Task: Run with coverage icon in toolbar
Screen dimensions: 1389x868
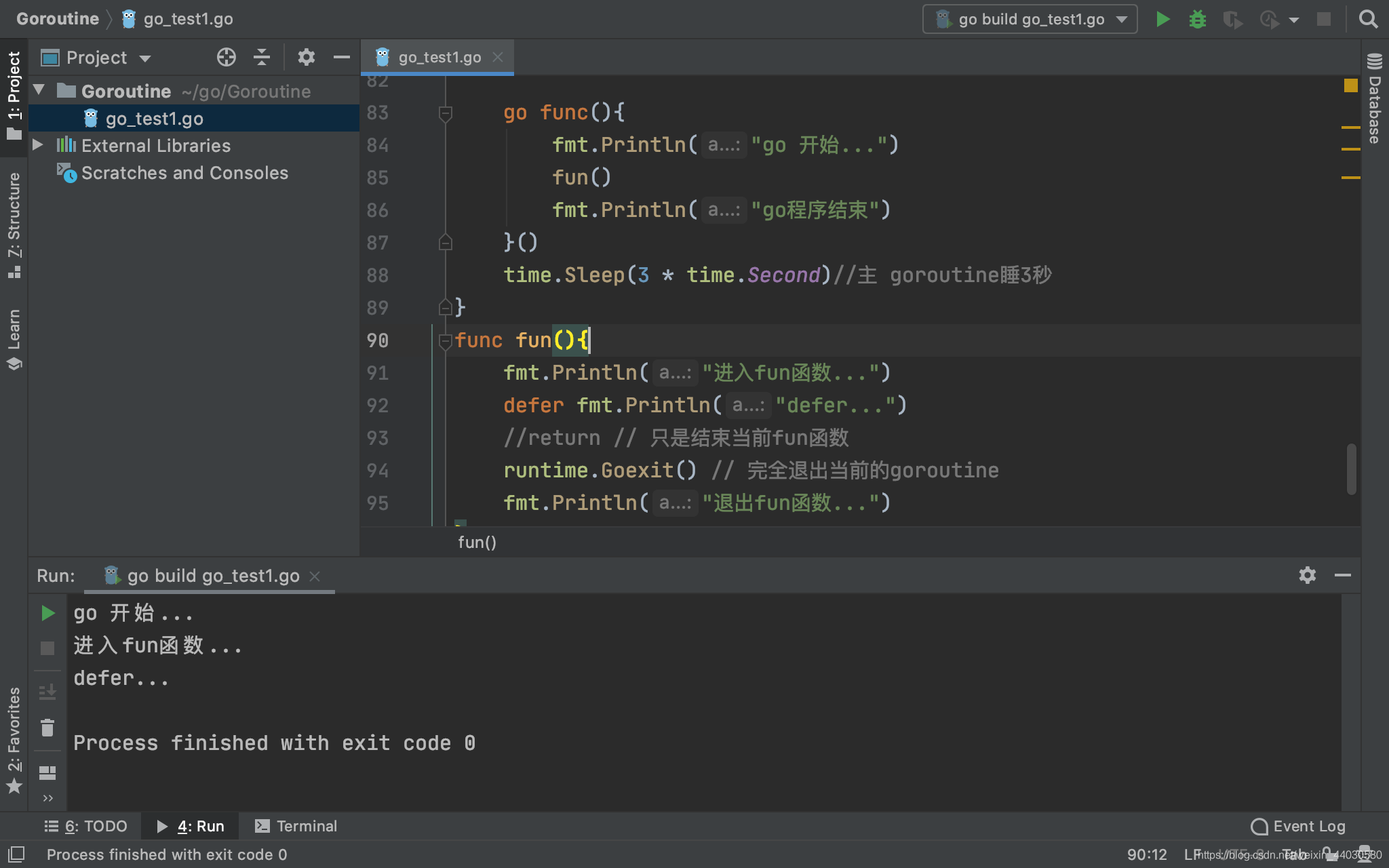Action: point(1232,19)
